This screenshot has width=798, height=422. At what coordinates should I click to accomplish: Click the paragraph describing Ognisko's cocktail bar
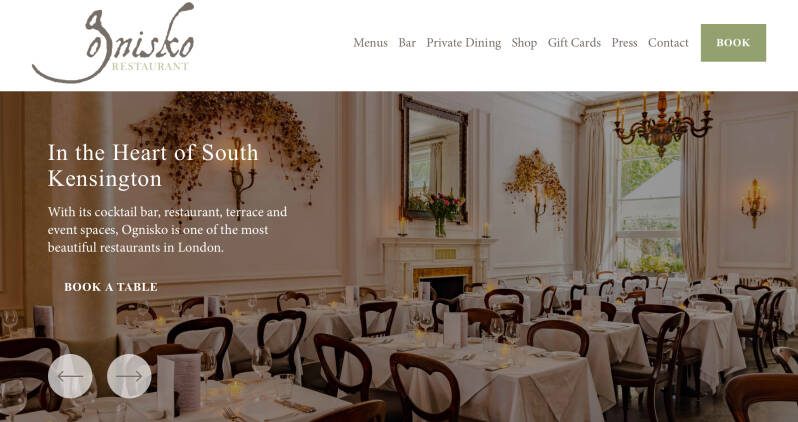pyautogui.click(x=167, y=230)
